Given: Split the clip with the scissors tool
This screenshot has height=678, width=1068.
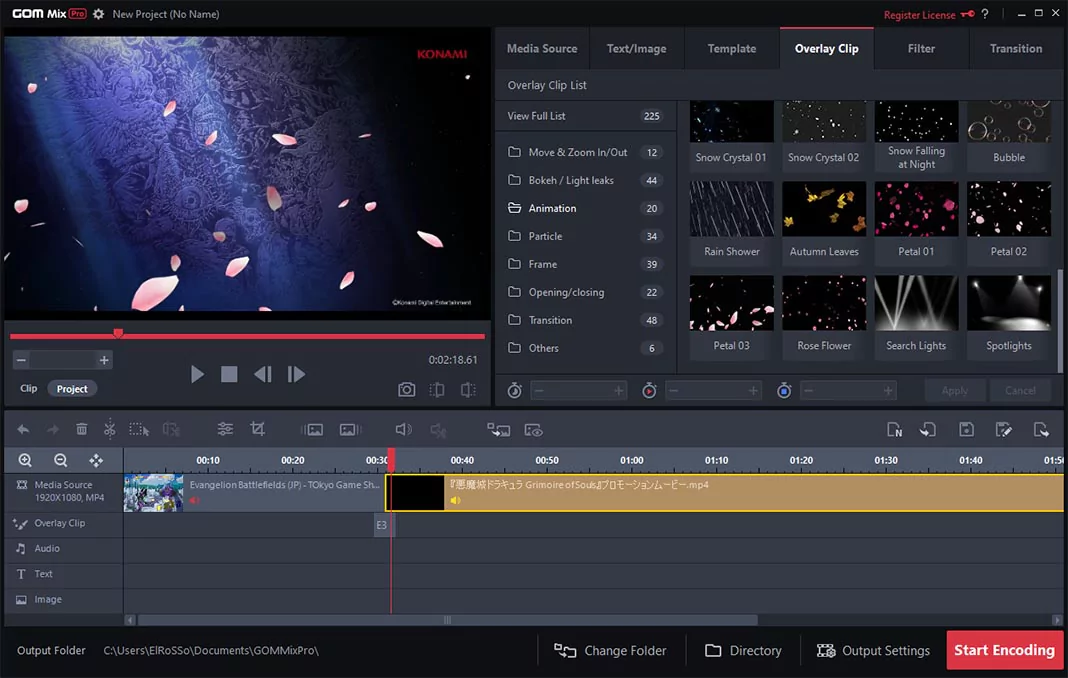Looking at the screenshot, I should coord(110,429).
